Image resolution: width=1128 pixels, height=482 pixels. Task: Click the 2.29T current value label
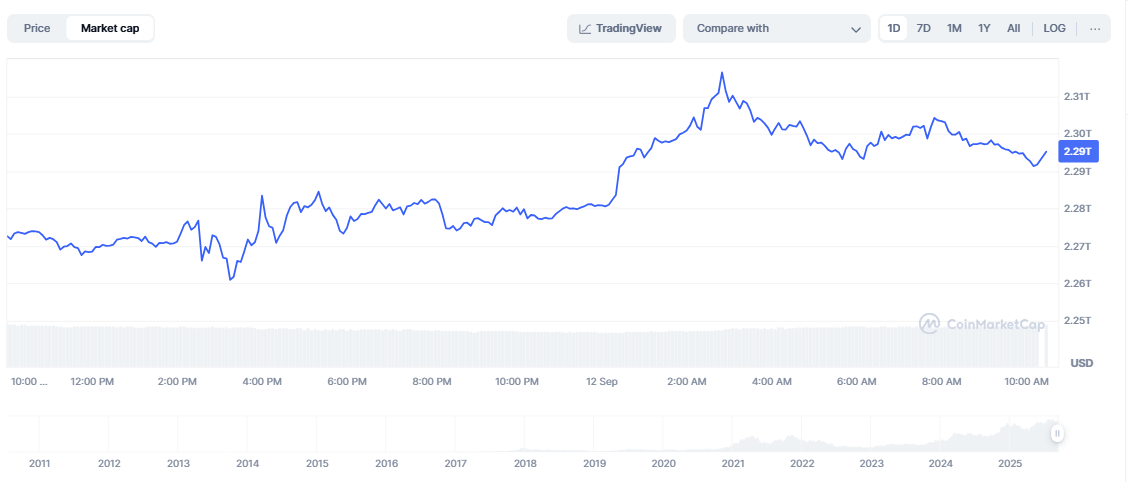(x=1079, y=152)
